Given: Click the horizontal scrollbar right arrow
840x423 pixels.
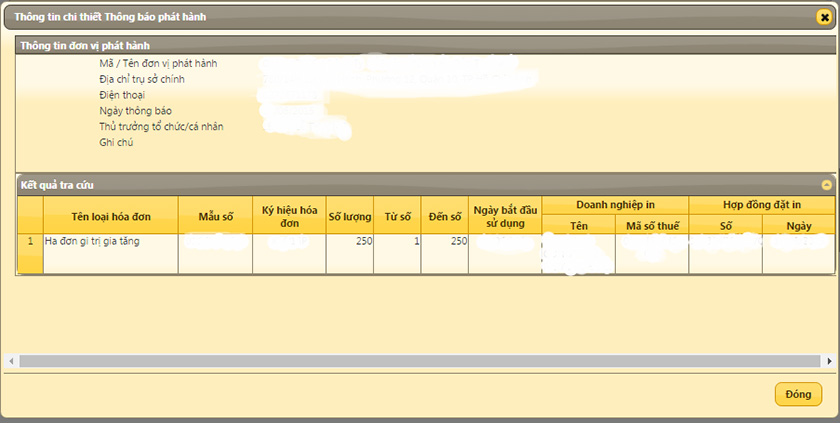Looking at the screenshot, I should pos(829,361).
